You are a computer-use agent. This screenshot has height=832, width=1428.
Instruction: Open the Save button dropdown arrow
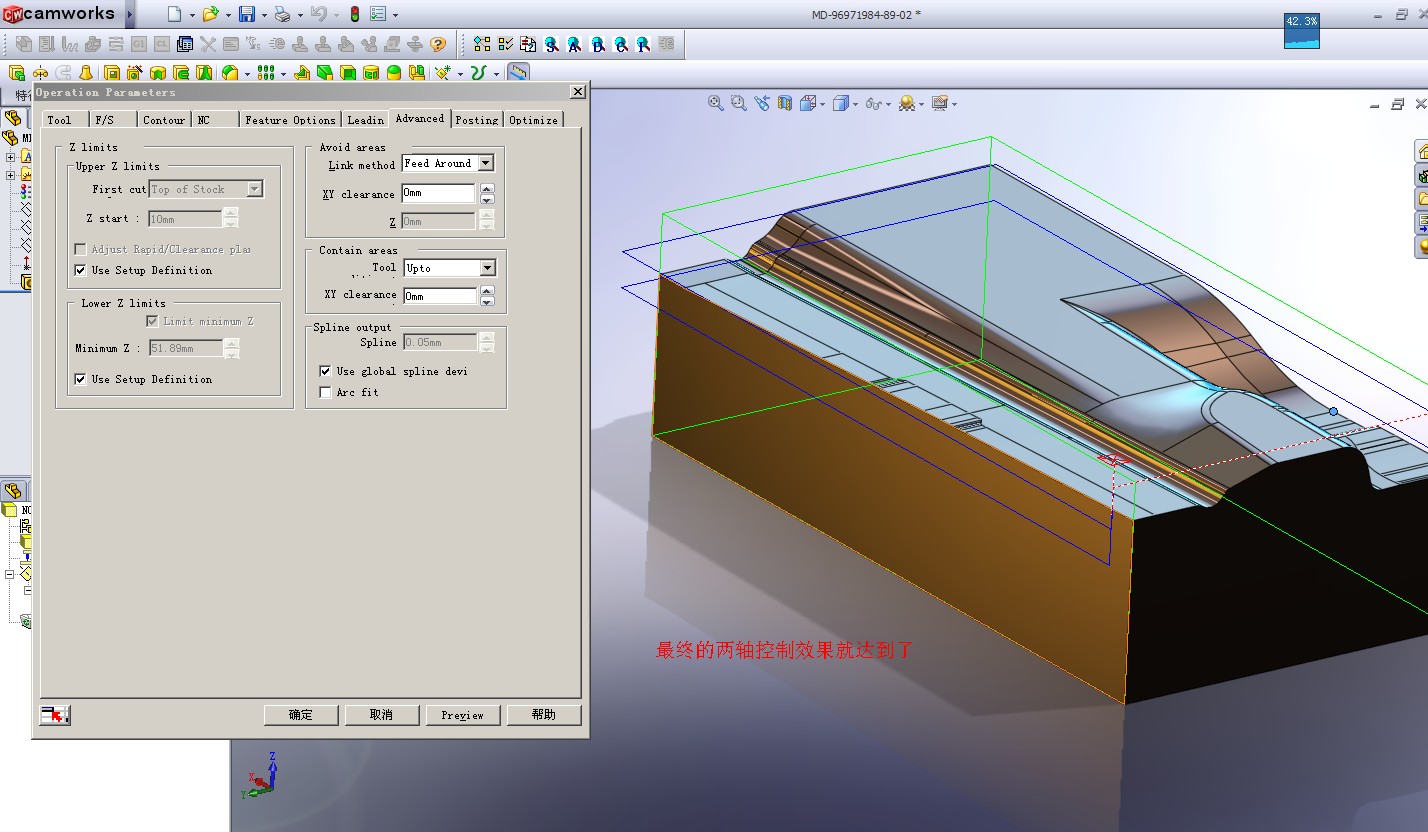pyautogui.click(x=264, y=15)
